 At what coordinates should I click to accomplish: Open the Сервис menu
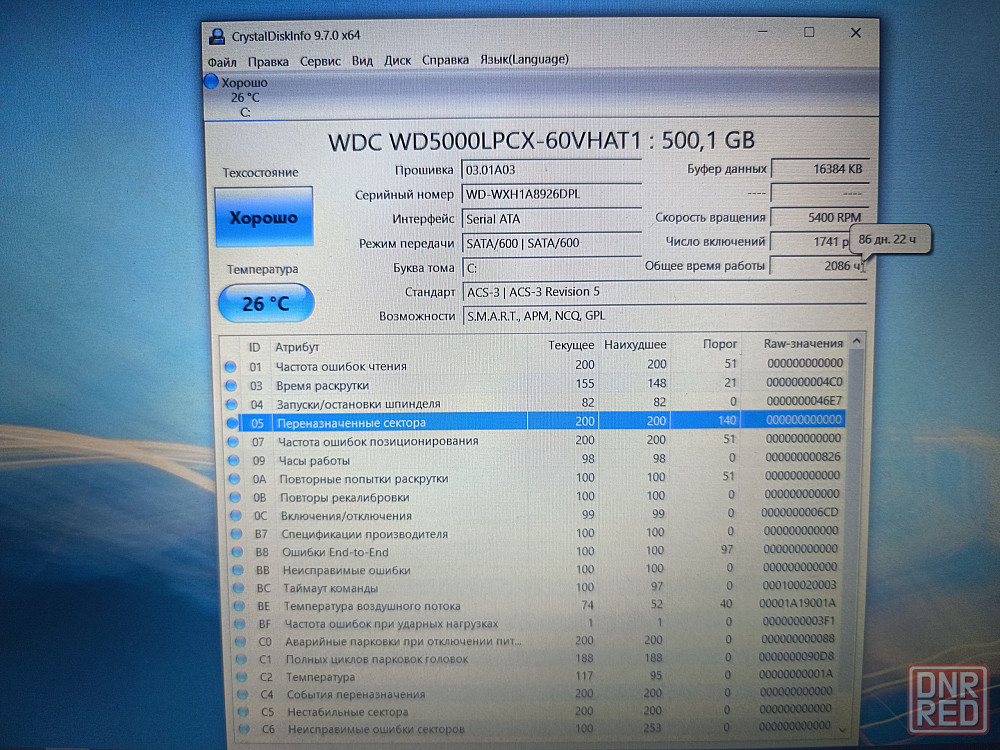click(x=320, y=60)
